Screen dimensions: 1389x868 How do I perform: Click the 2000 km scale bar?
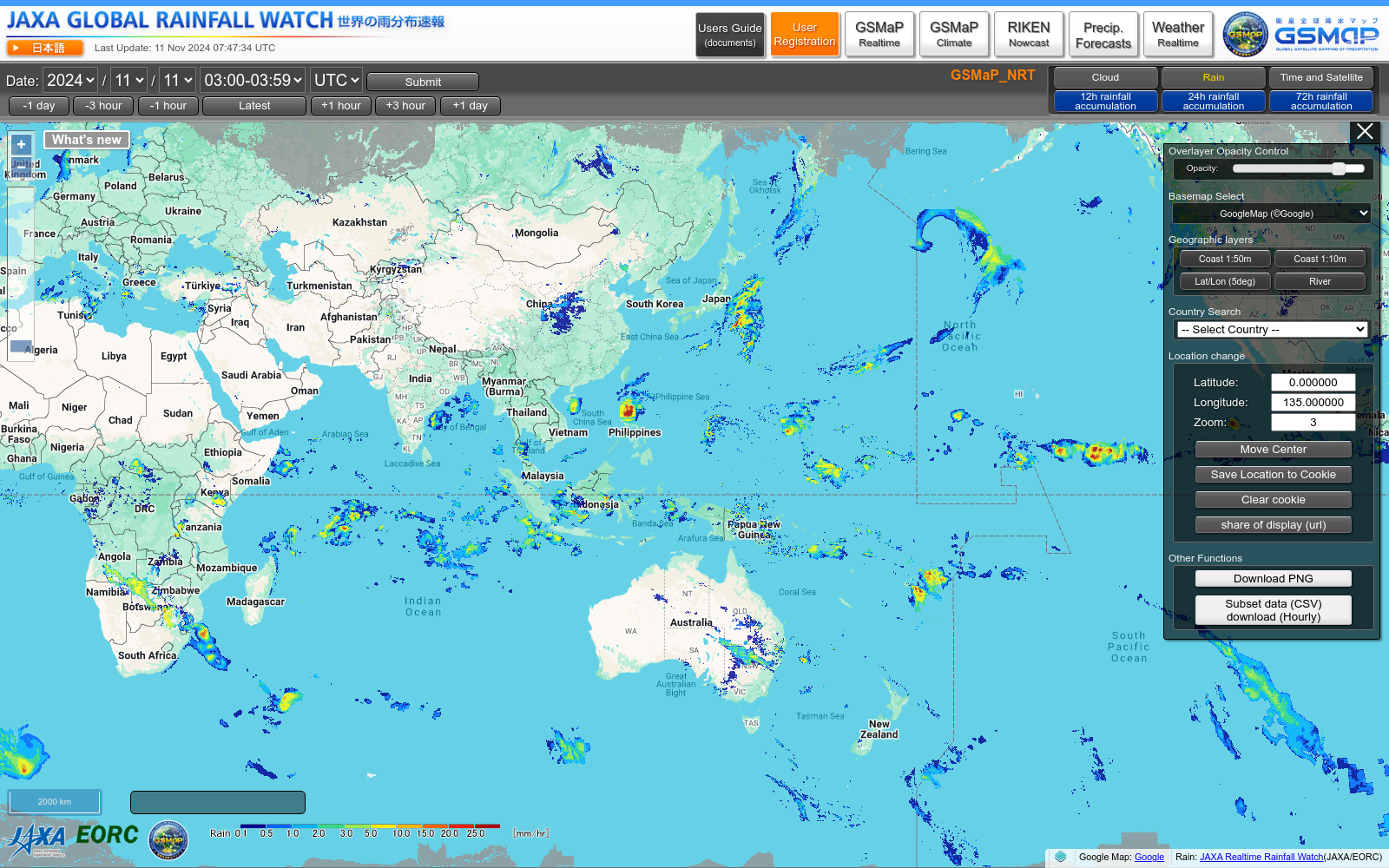[x=55, y=802]
